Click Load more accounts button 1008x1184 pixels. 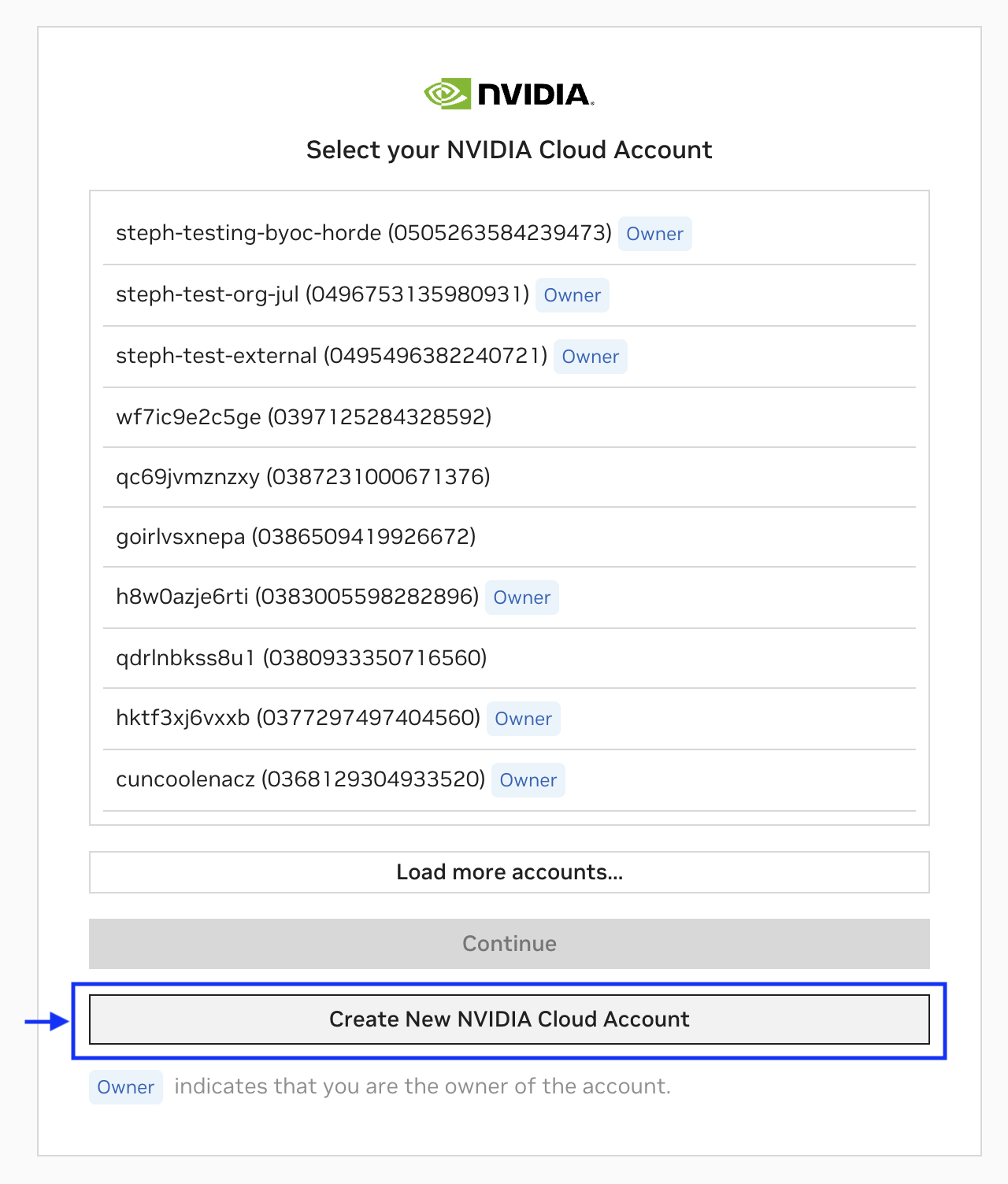tap(509, 872)
